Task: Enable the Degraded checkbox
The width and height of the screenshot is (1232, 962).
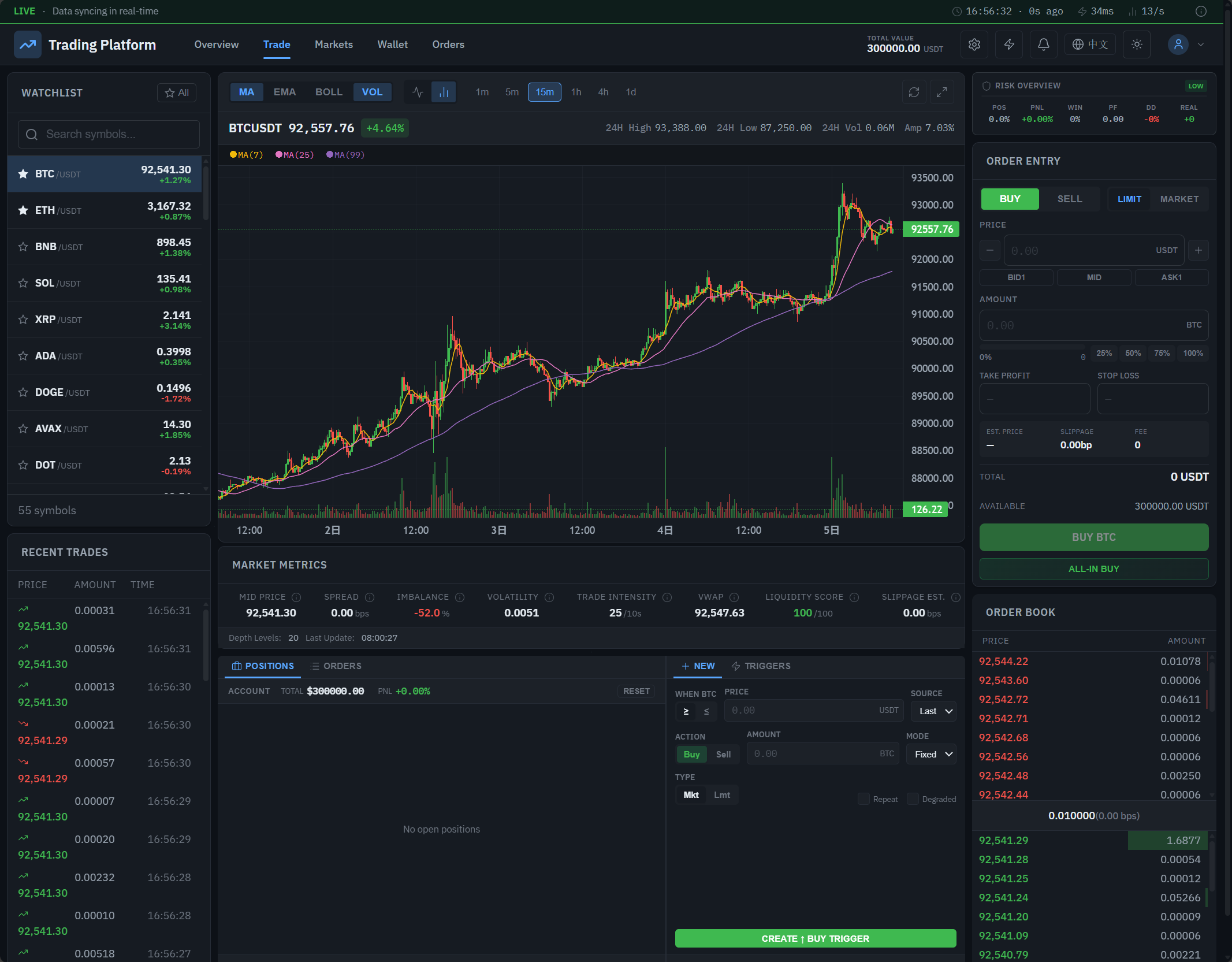Action: [913, 799]
